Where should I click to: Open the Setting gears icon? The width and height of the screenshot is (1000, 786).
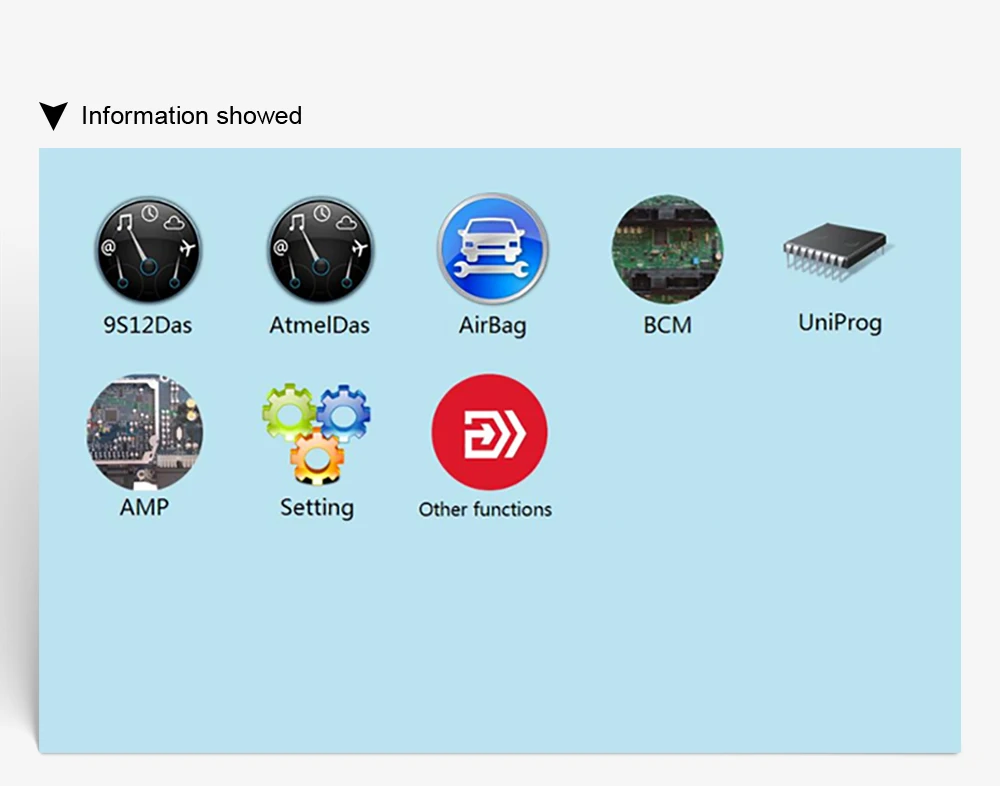[317, 434]
